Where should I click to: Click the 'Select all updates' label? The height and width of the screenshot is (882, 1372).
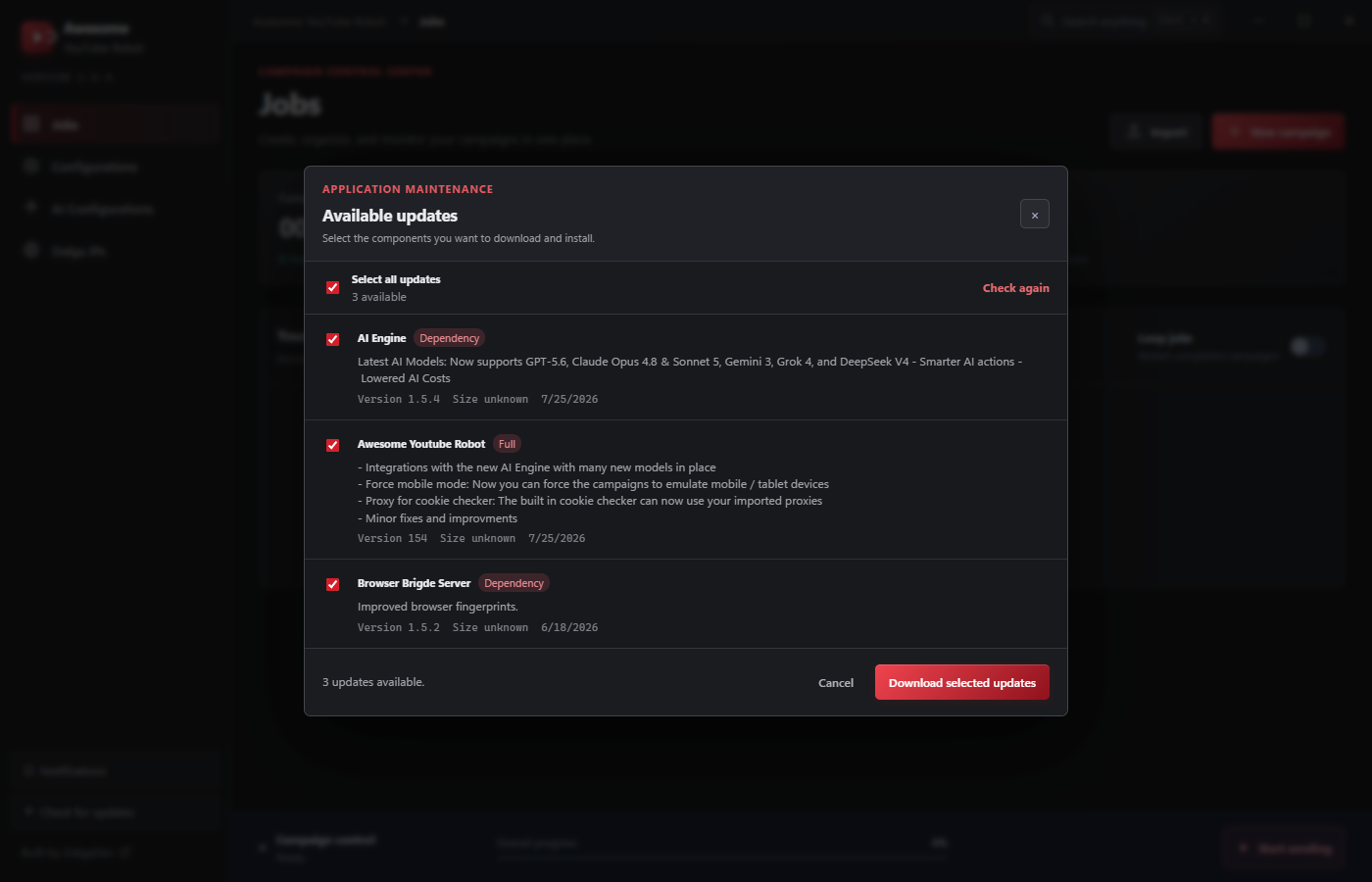pos(396,279)
